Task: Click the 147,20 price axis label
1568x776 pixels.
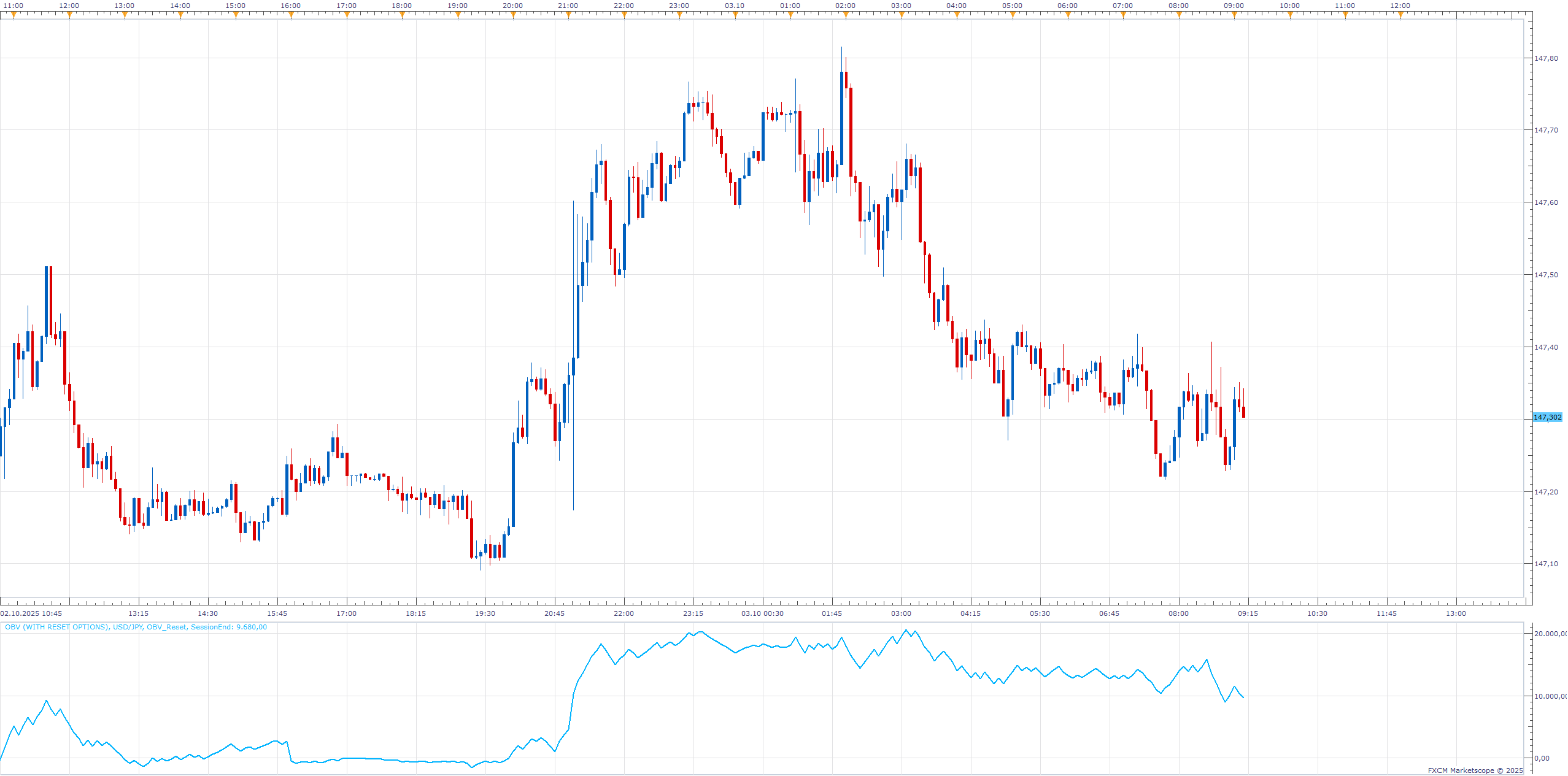Action: tap(1546, 492)
